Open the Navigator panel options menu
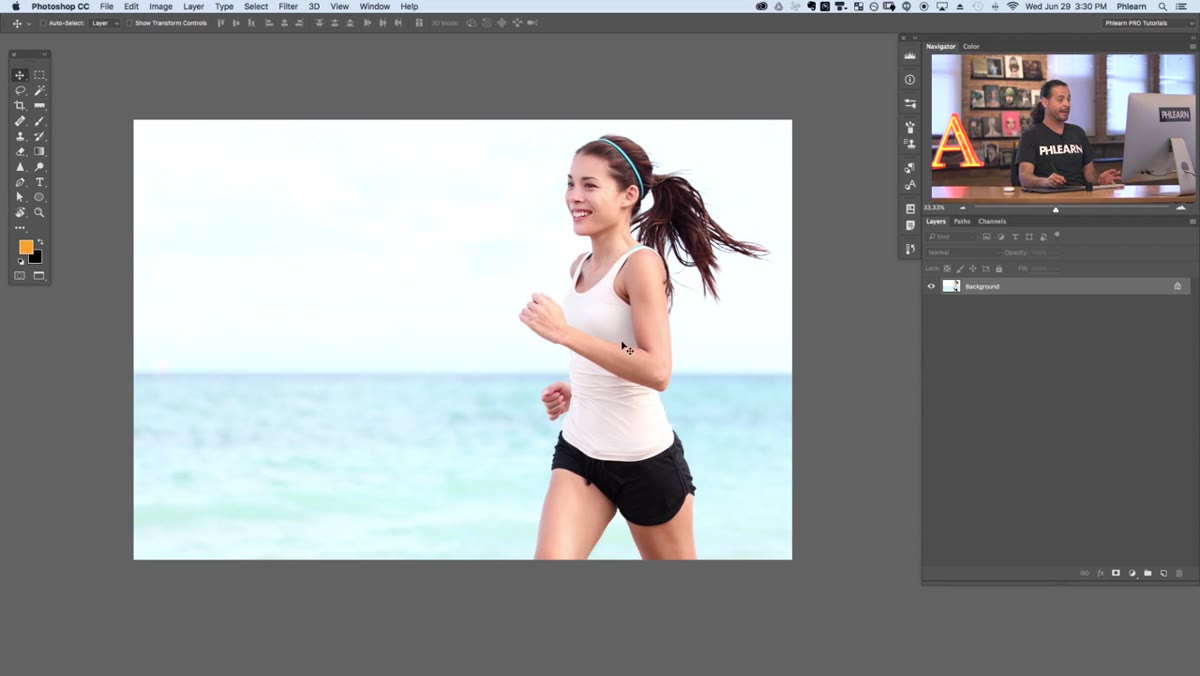 click(1192, 46)
